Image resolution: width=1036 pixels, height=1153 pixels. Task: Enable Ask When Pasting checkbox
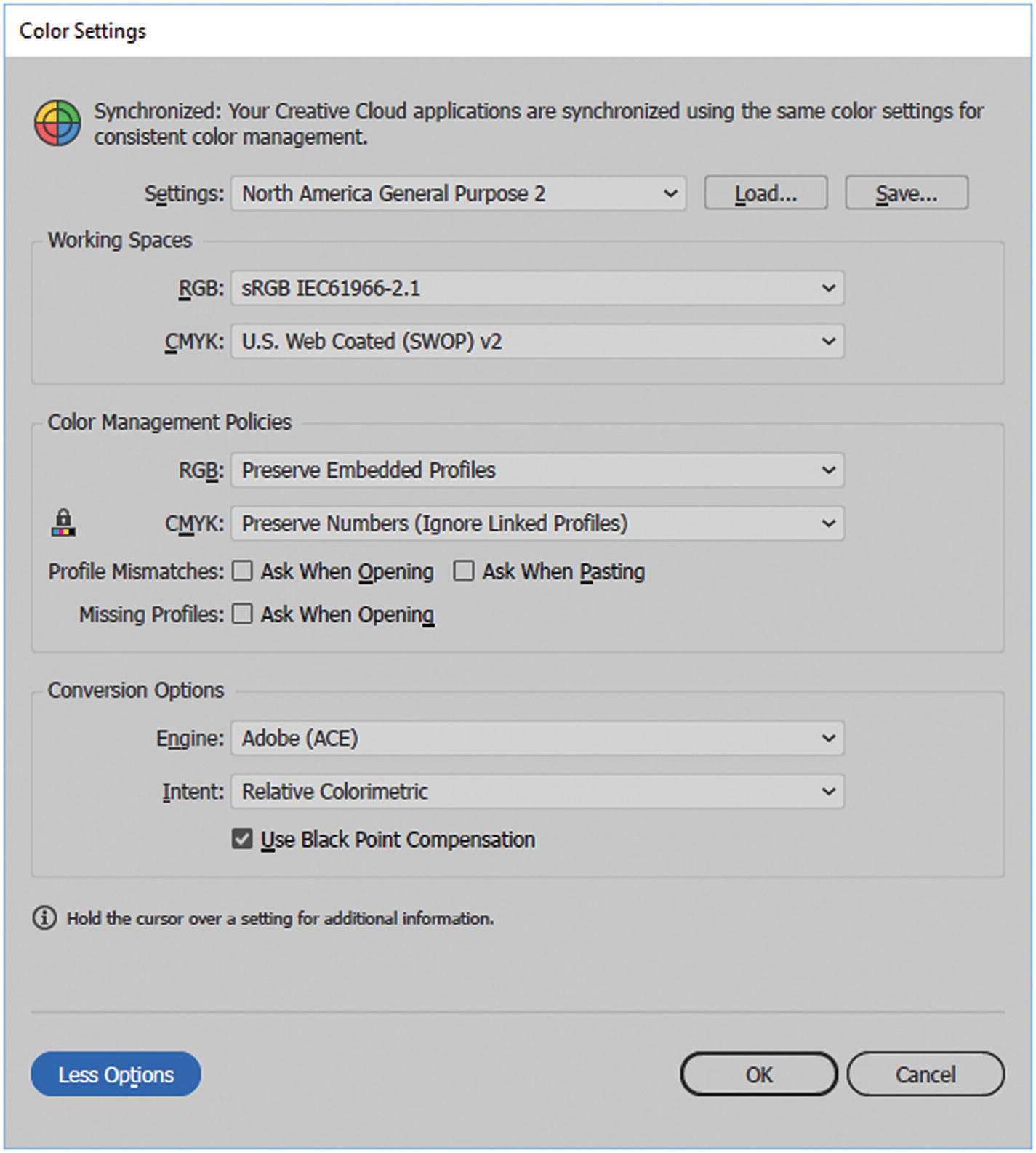pos(464,571)
